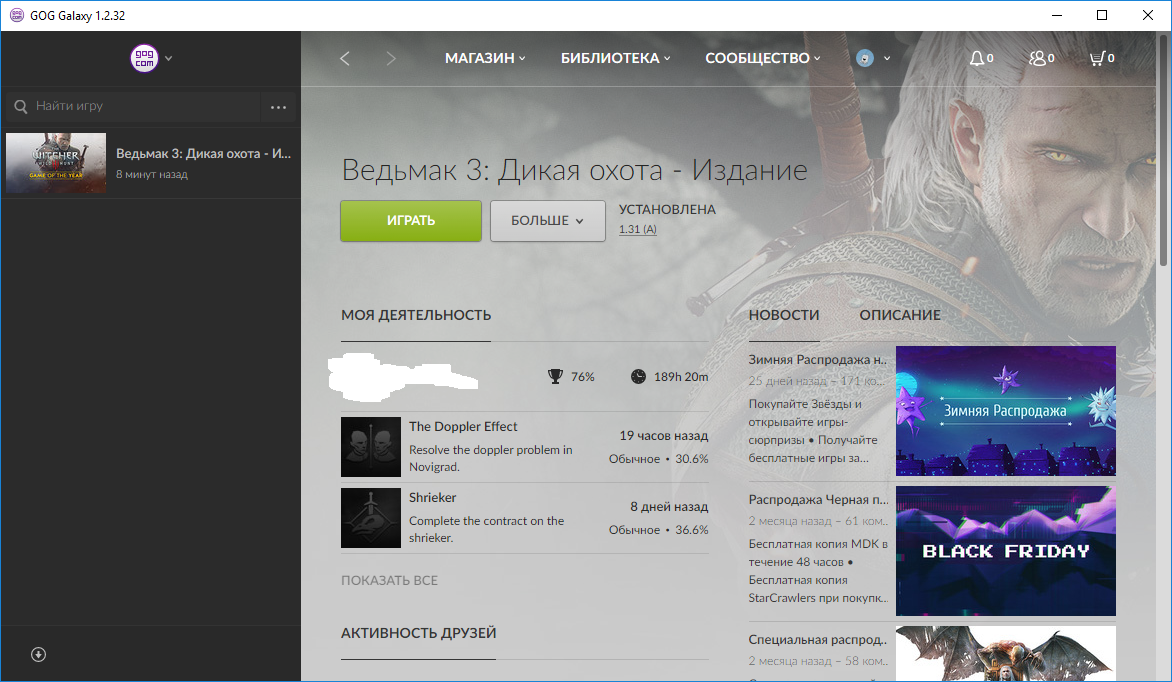Go back with the left arrow
The image size is (1172, 682).
point(345,58)
